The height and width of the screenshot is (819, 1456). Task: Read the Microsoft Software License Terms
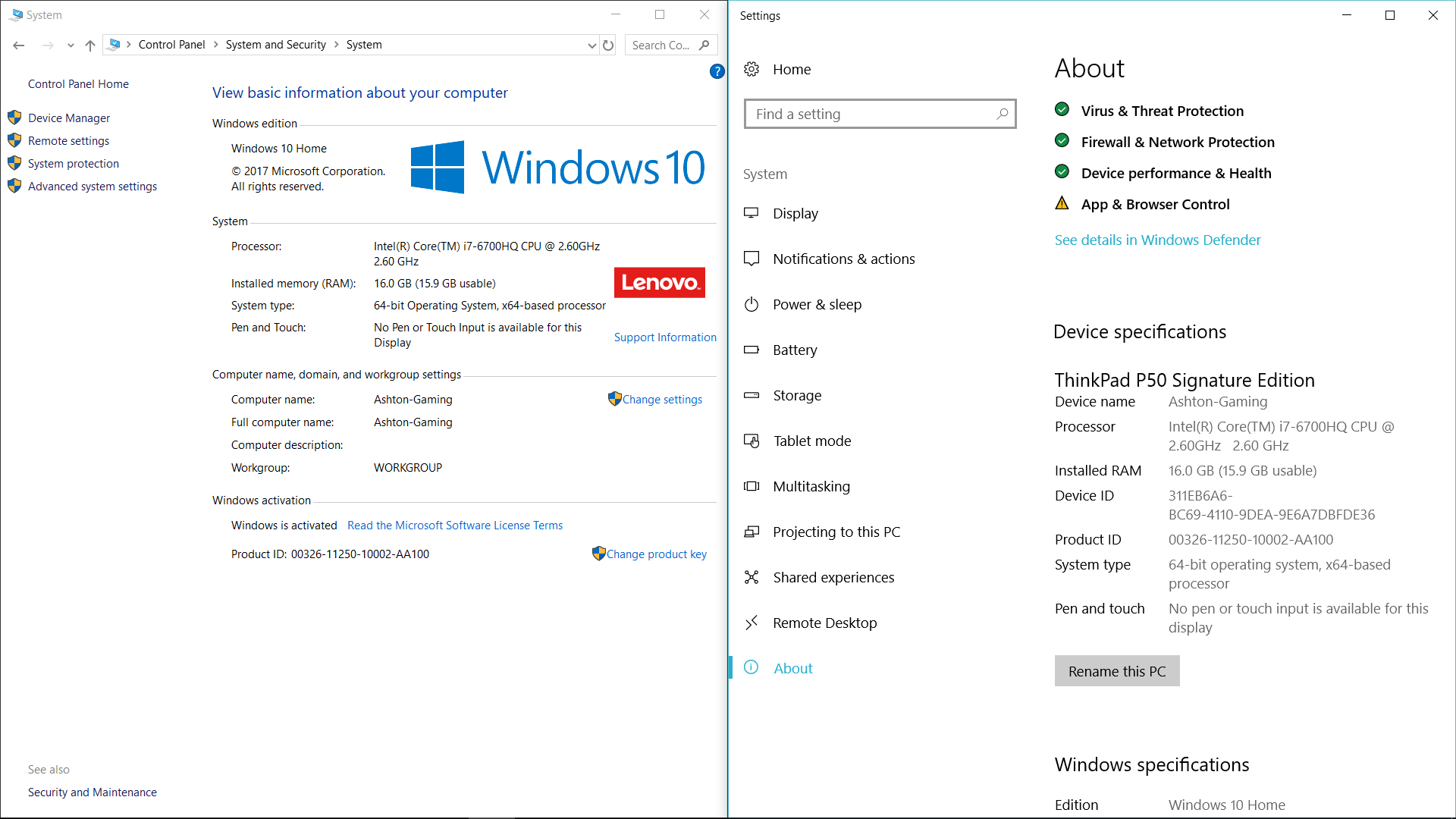[455, 526]
